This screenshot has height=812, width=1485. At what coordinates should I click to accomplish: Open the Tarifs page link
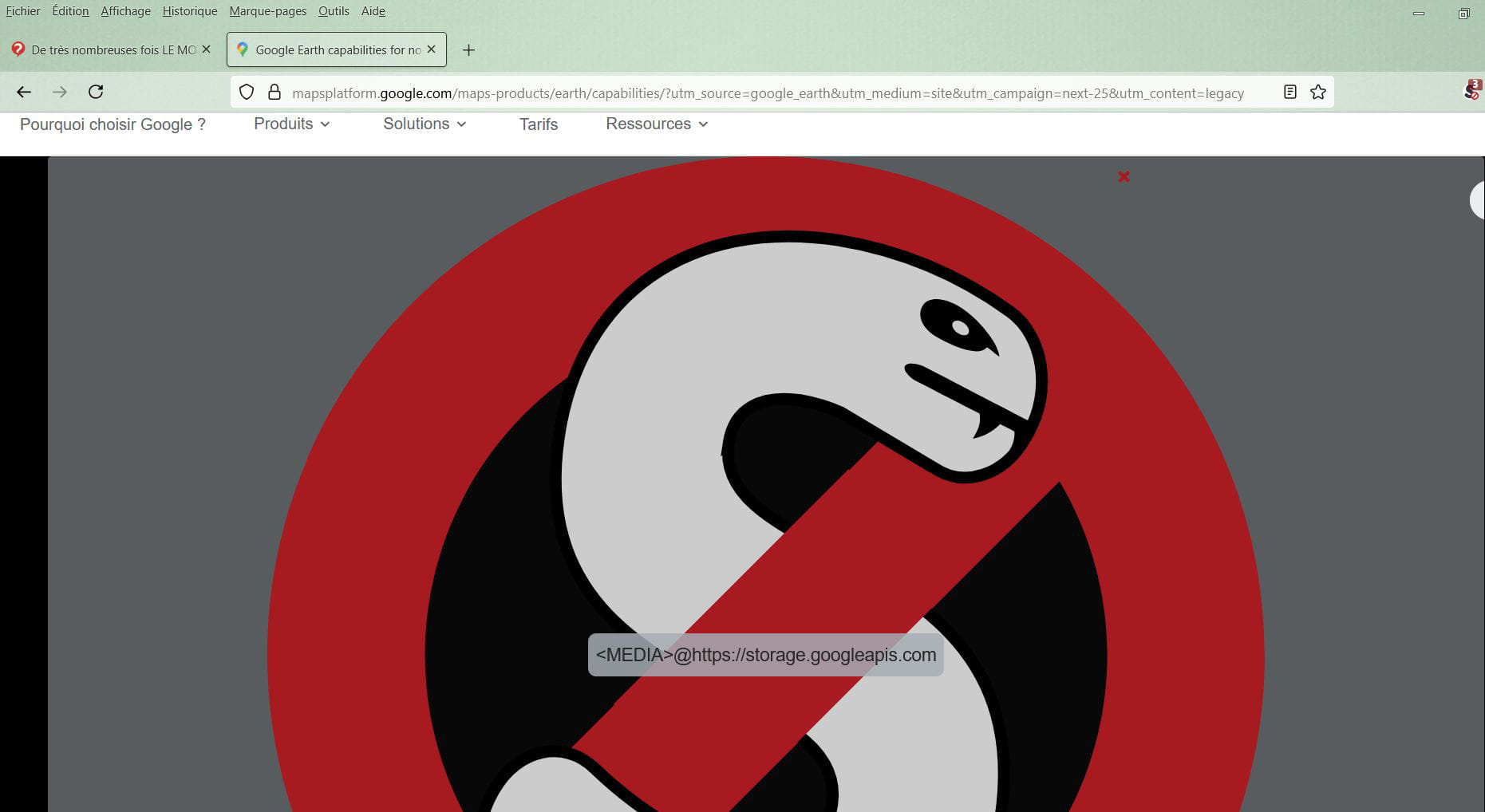tap(539, 124)
